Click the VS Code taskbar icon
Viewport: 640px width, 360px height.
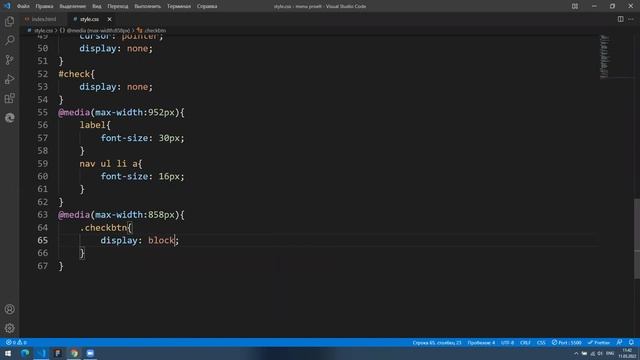pyautogui.click(x=41, y=353)
